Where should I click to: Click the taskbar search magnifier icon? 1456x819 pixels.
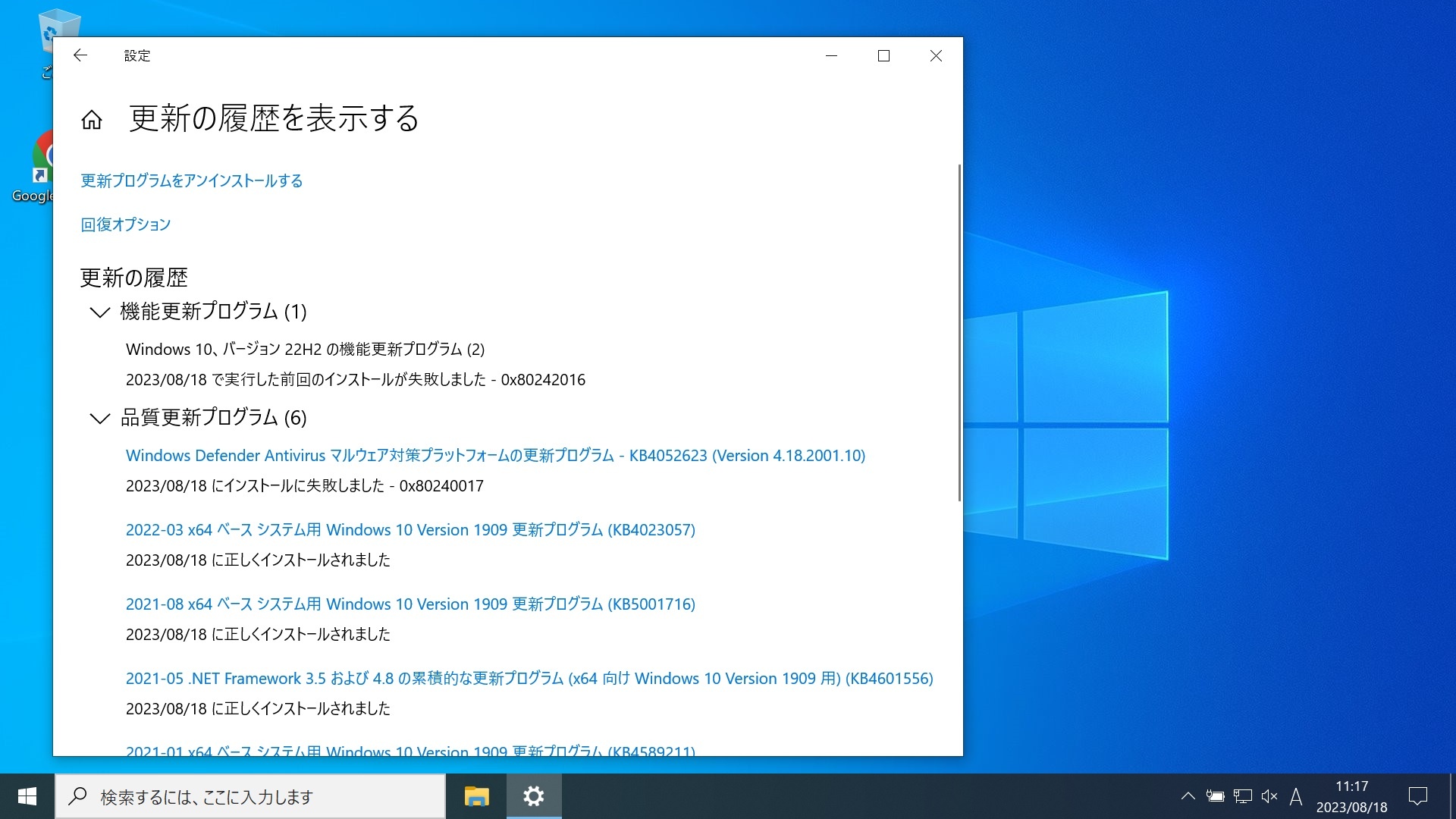(77, 796)
